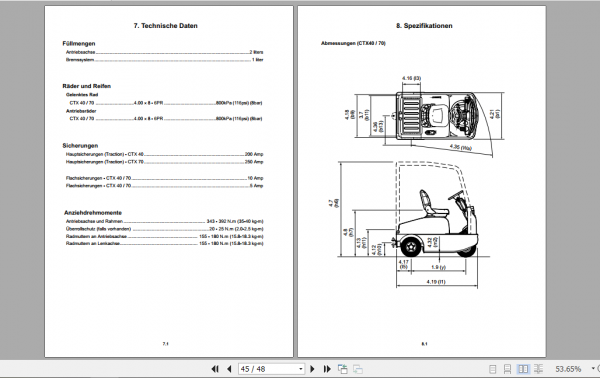
Task: Click the Flachsicherungen 5 Amp row
Action: click(165, 186)
